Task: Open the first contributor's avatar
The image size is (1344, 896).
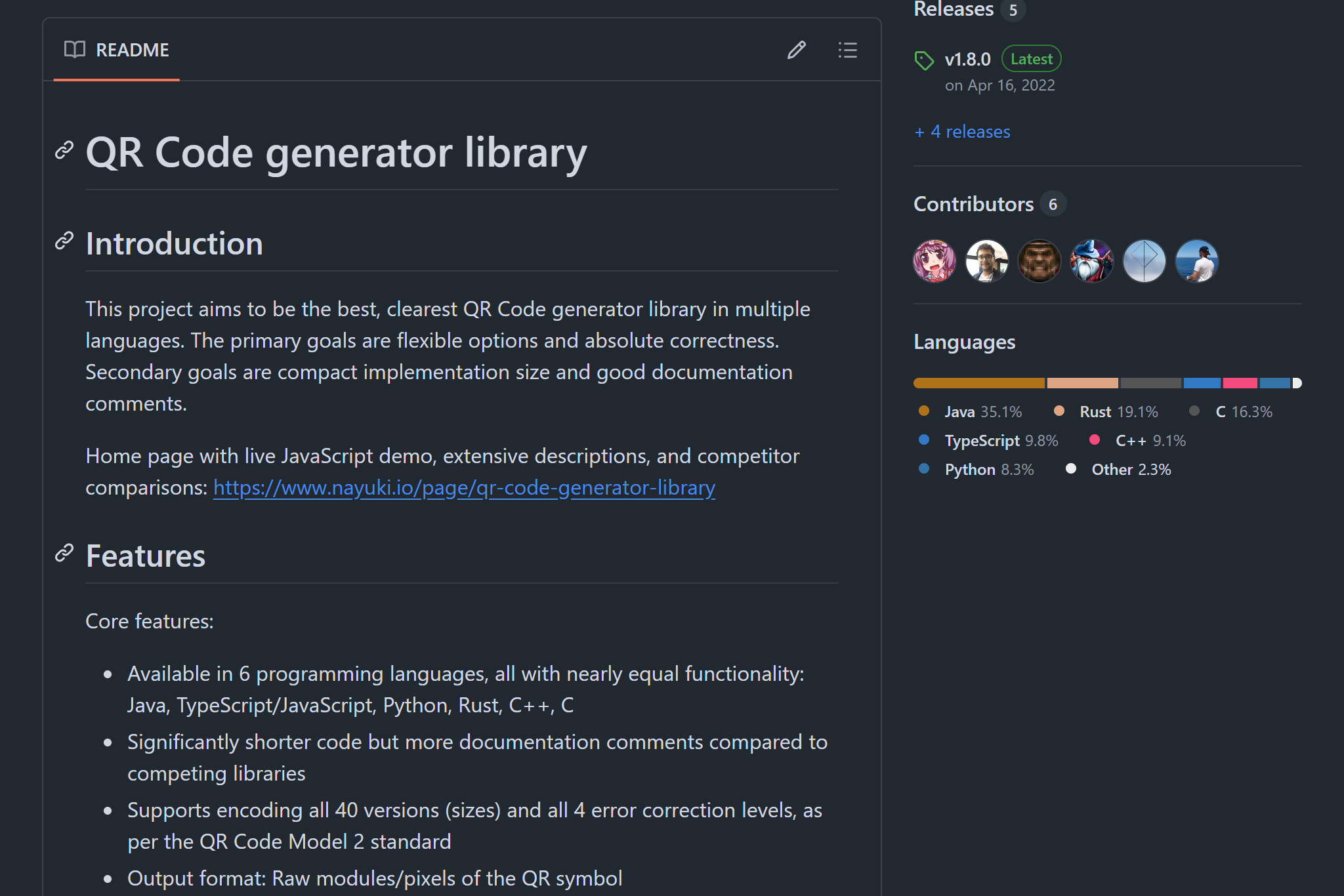Action: pos(934,260)
